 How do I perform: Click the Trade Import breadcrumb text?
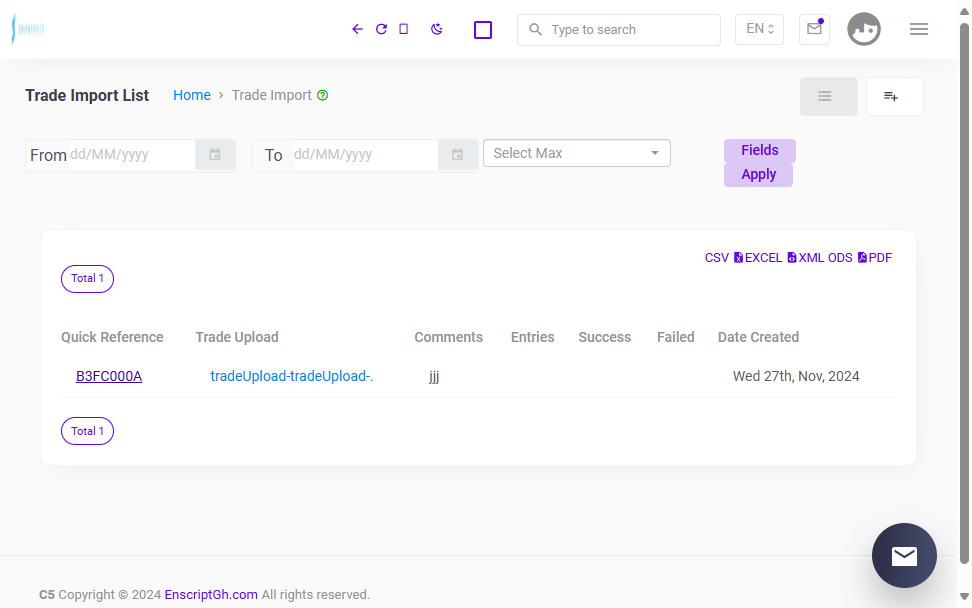click(272, 95)
